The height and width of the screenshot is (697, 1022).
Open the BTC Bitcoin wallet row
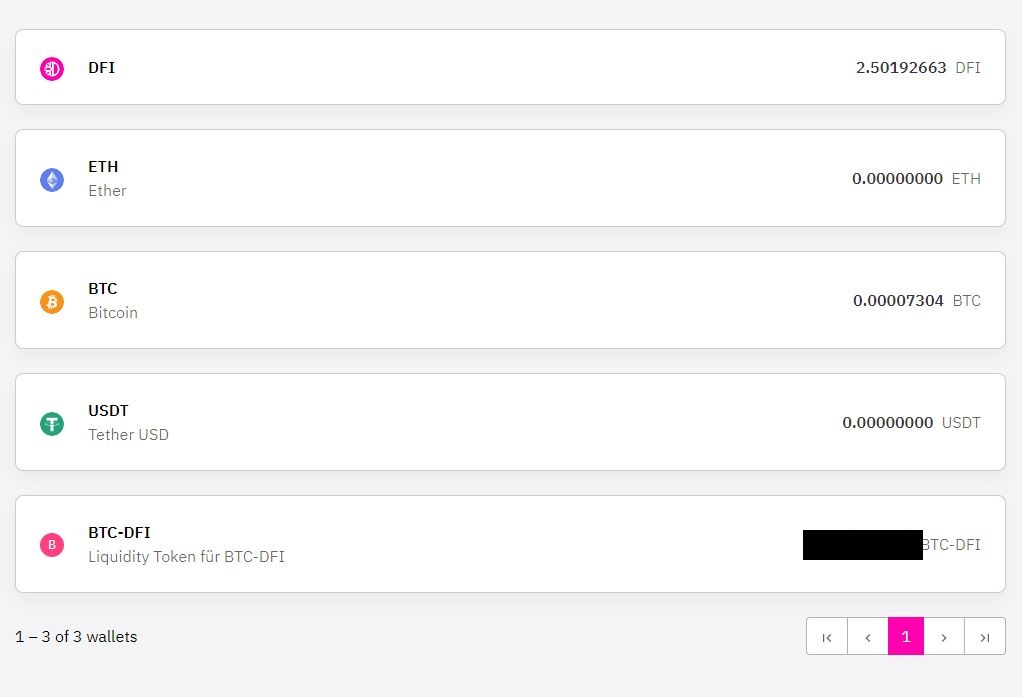(x=510, y=300)
